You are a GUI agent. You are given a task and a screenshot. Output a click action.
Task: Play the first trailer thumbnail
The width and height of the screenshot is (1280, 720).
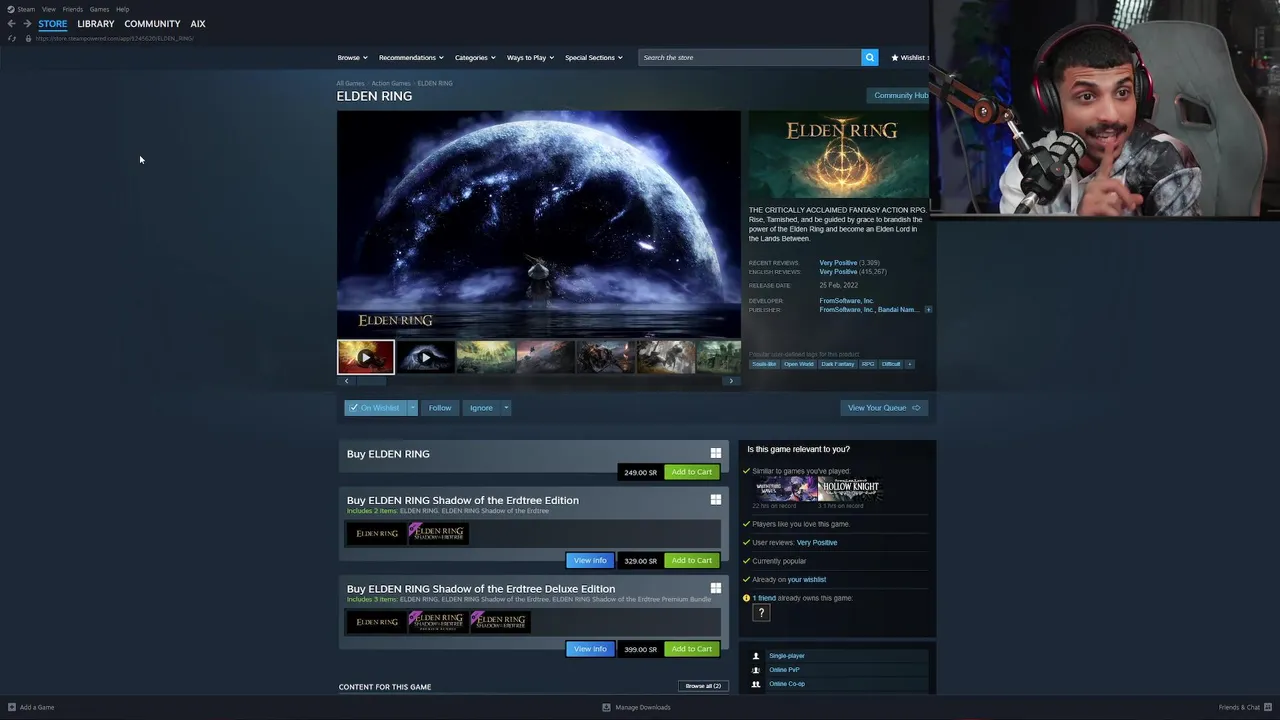[366, 357]
